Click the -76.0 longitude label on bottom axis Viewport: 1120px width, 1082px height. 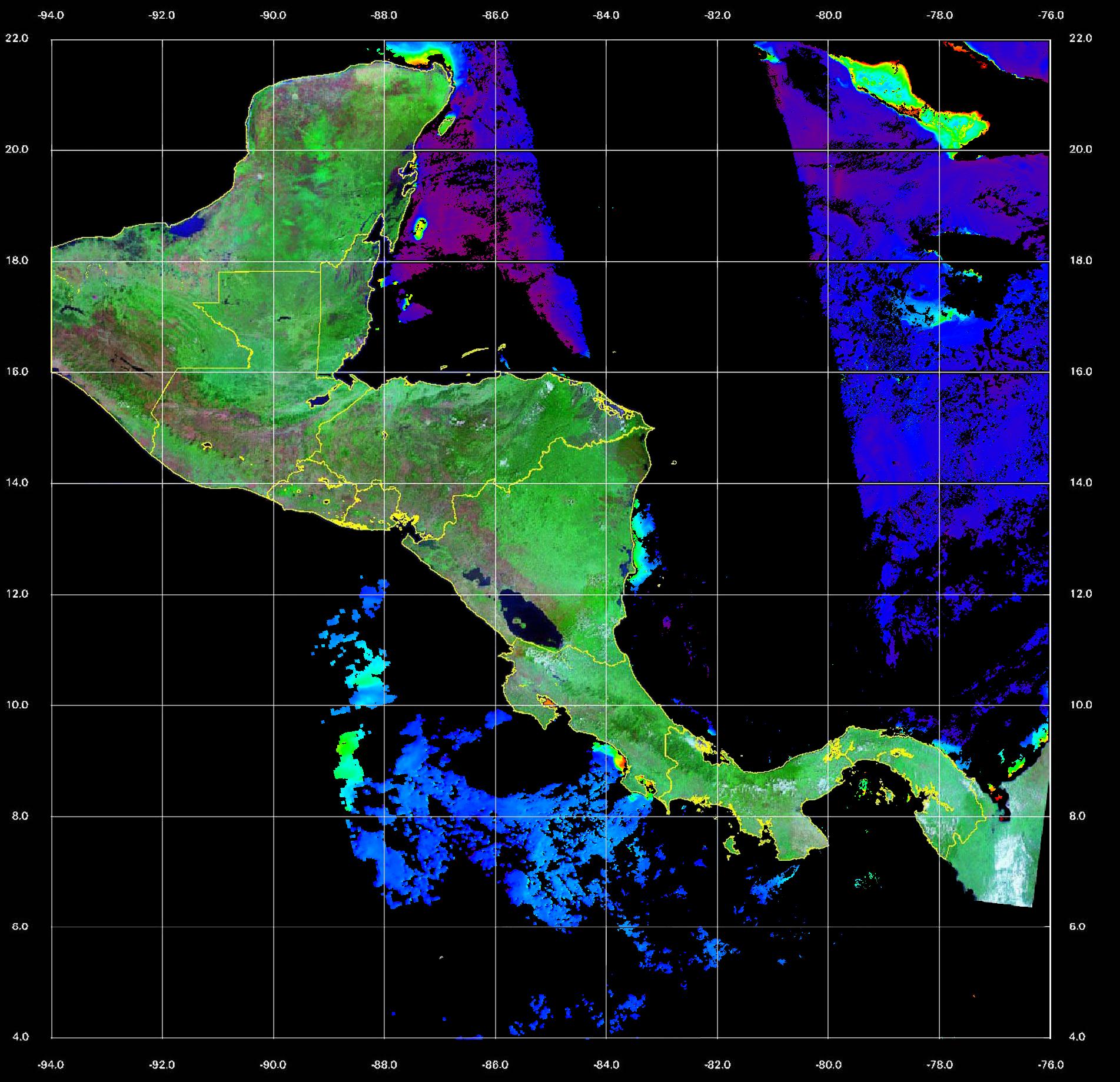click(x=1051, y=1064)
